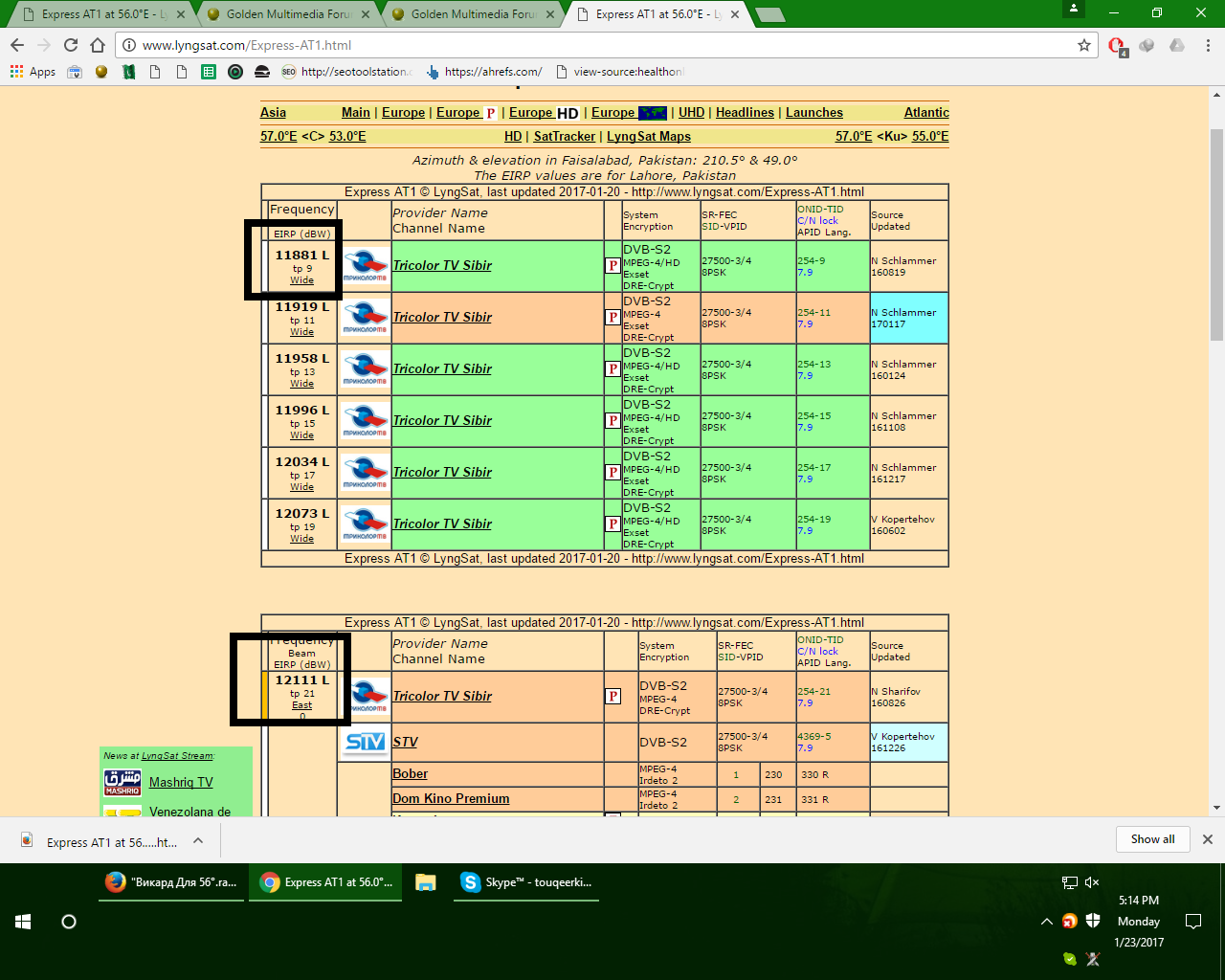1225x980 pixels.
Task: Open the Atlantic link
Action: pos(926,113)
